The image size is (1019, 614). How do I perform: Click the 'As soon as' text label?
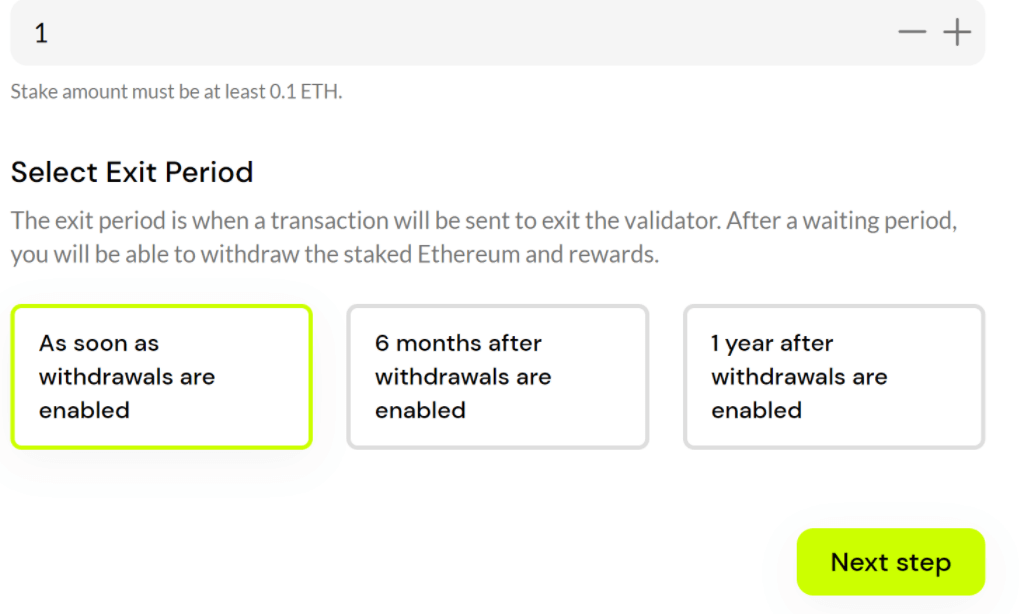[x=99, y=343]
